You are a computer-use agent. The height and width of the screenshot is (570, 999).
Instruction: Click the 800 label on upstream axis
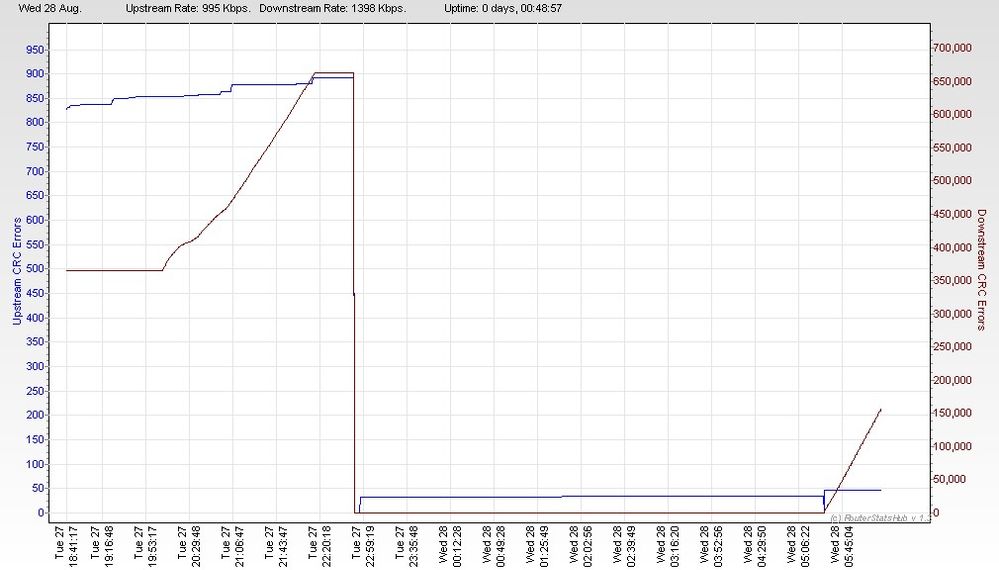point(35,122)
